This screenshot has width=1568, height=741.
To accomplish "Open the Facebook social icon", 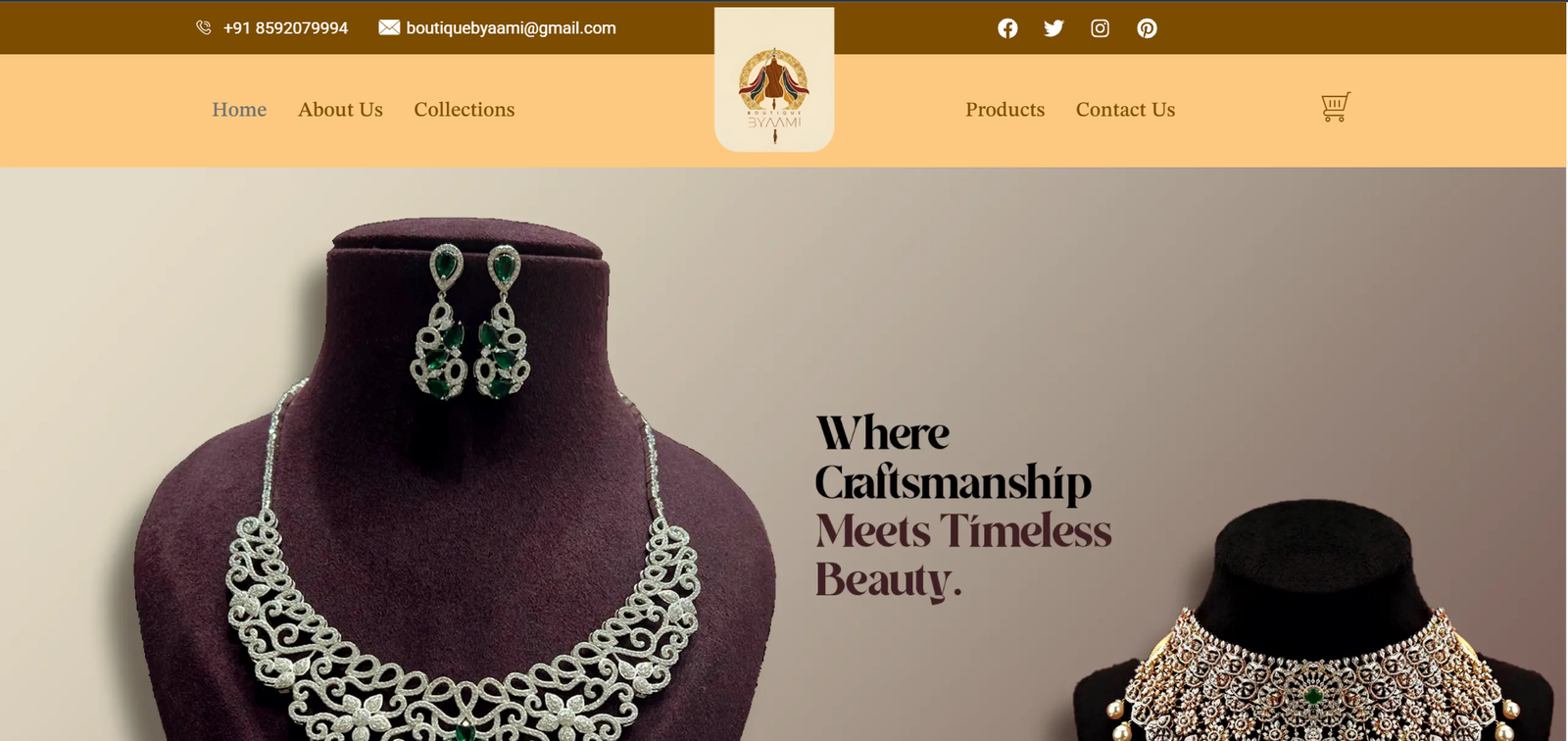I will (x=1007, y=28).
